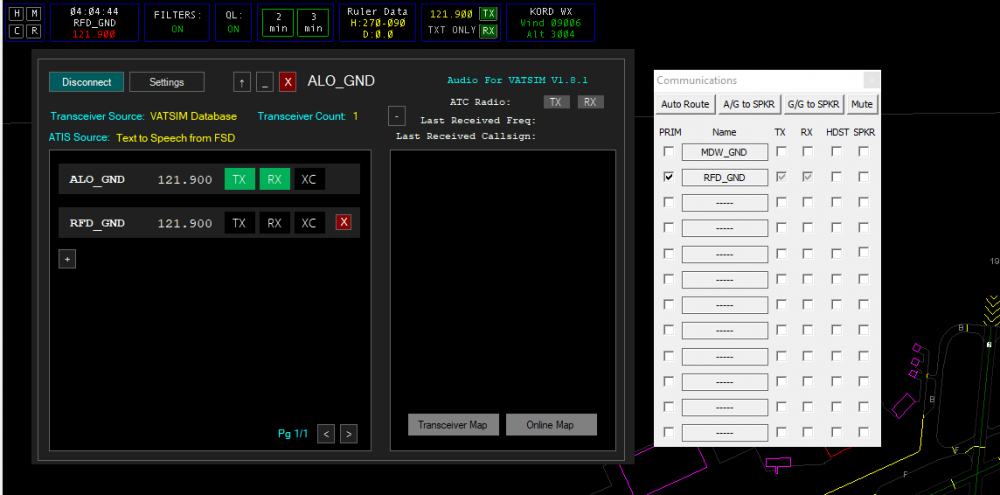Screen dimensions: 1000x495
Task: Add a new transceiver with plus button
Action: click(x=67, y=259)
